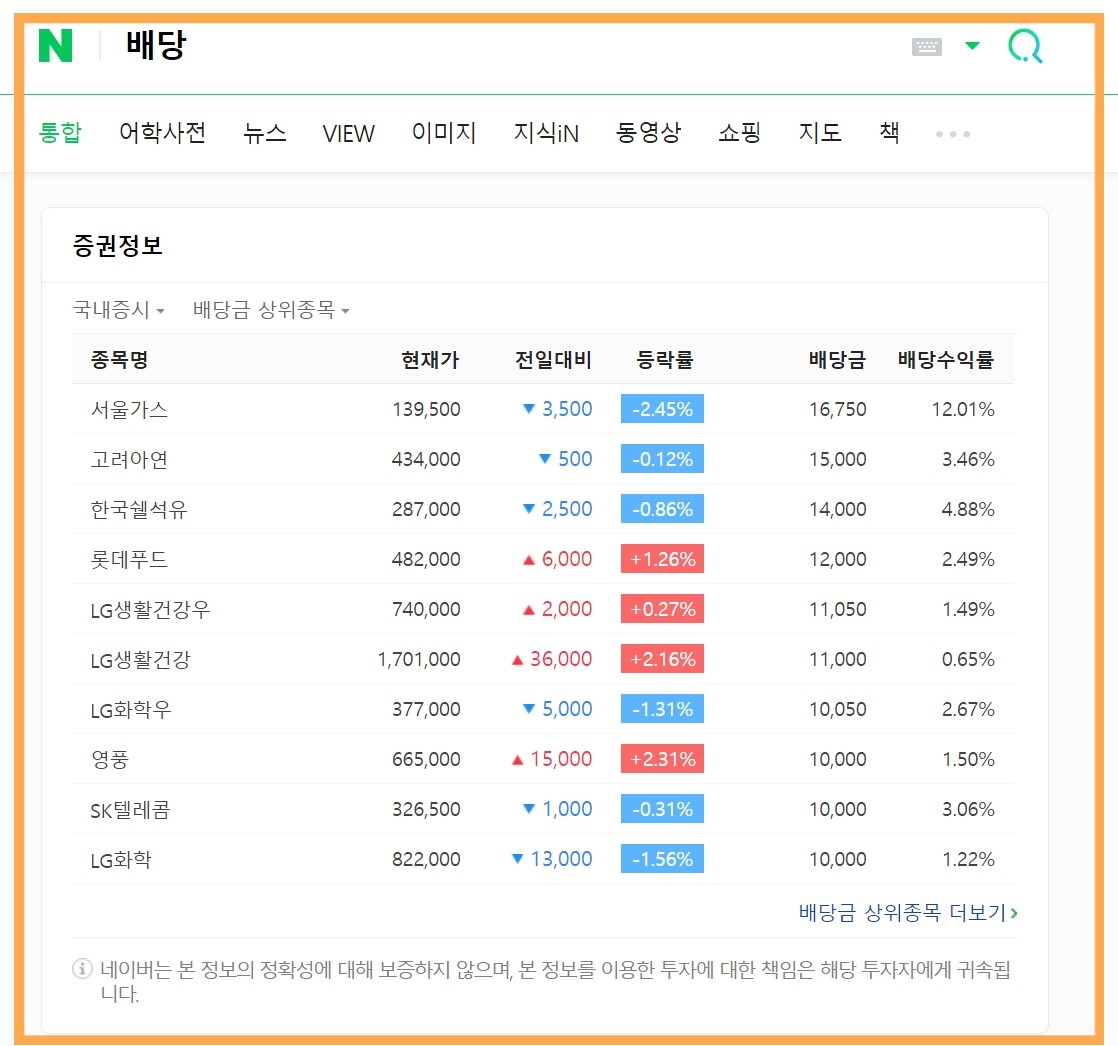
Task: Open the 영풍 stock link
Action: (x=109, y=759)
